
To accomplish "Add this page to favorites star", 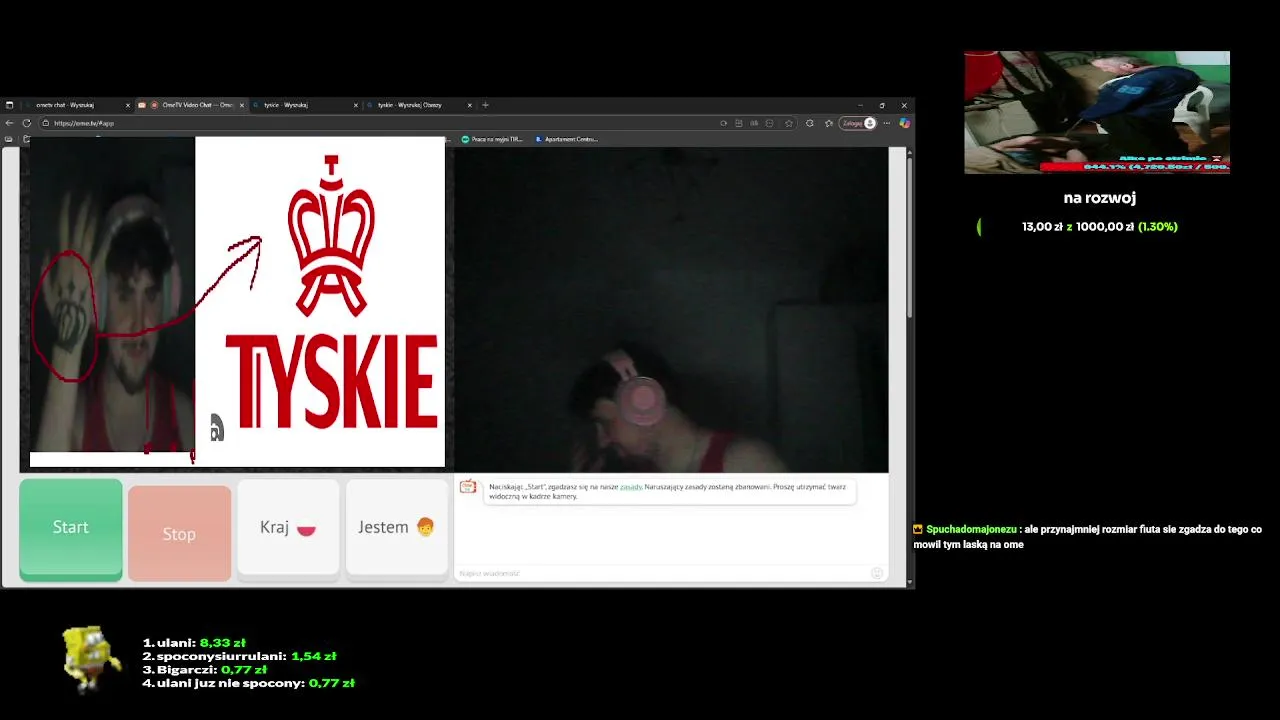I will (789, 123).
